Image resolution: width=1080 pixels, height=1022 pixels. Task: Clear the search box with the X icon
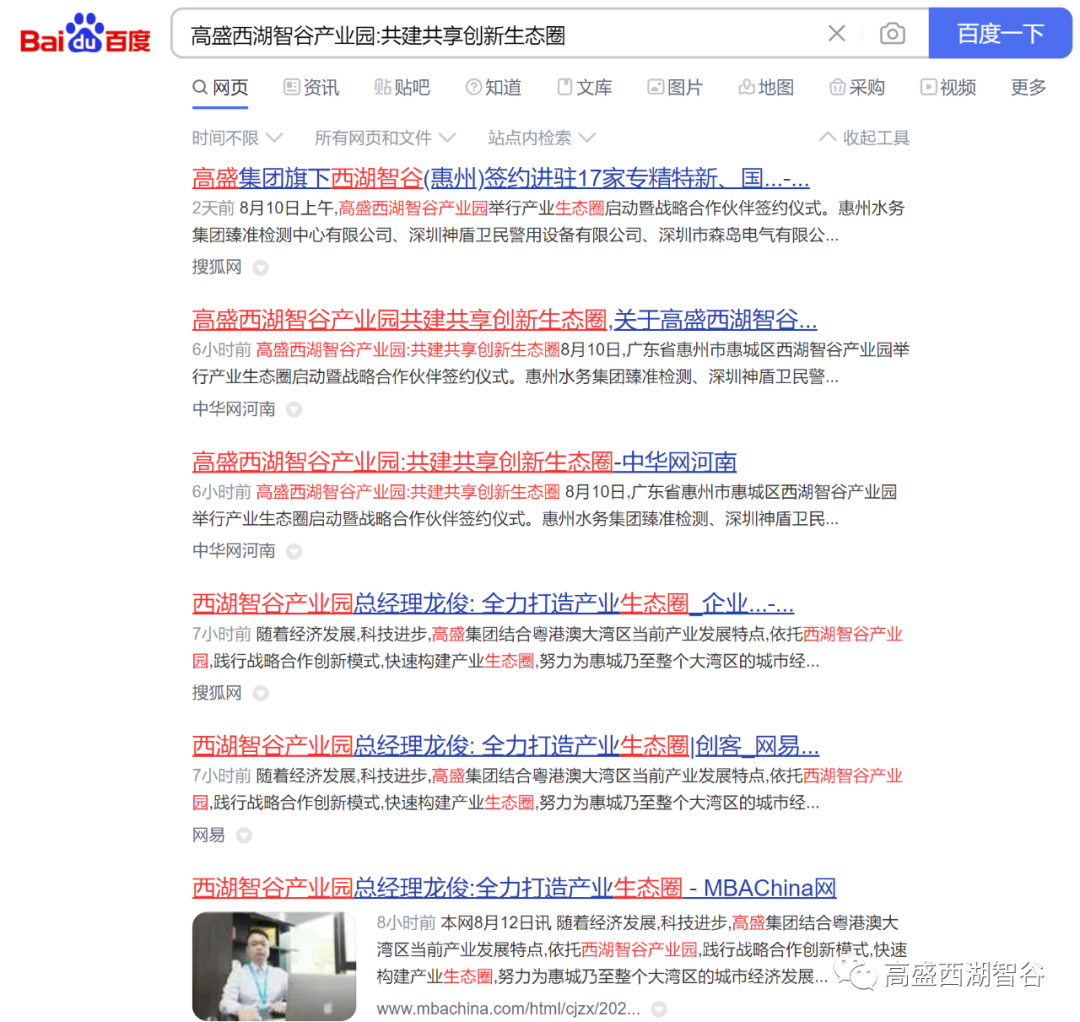836,33
